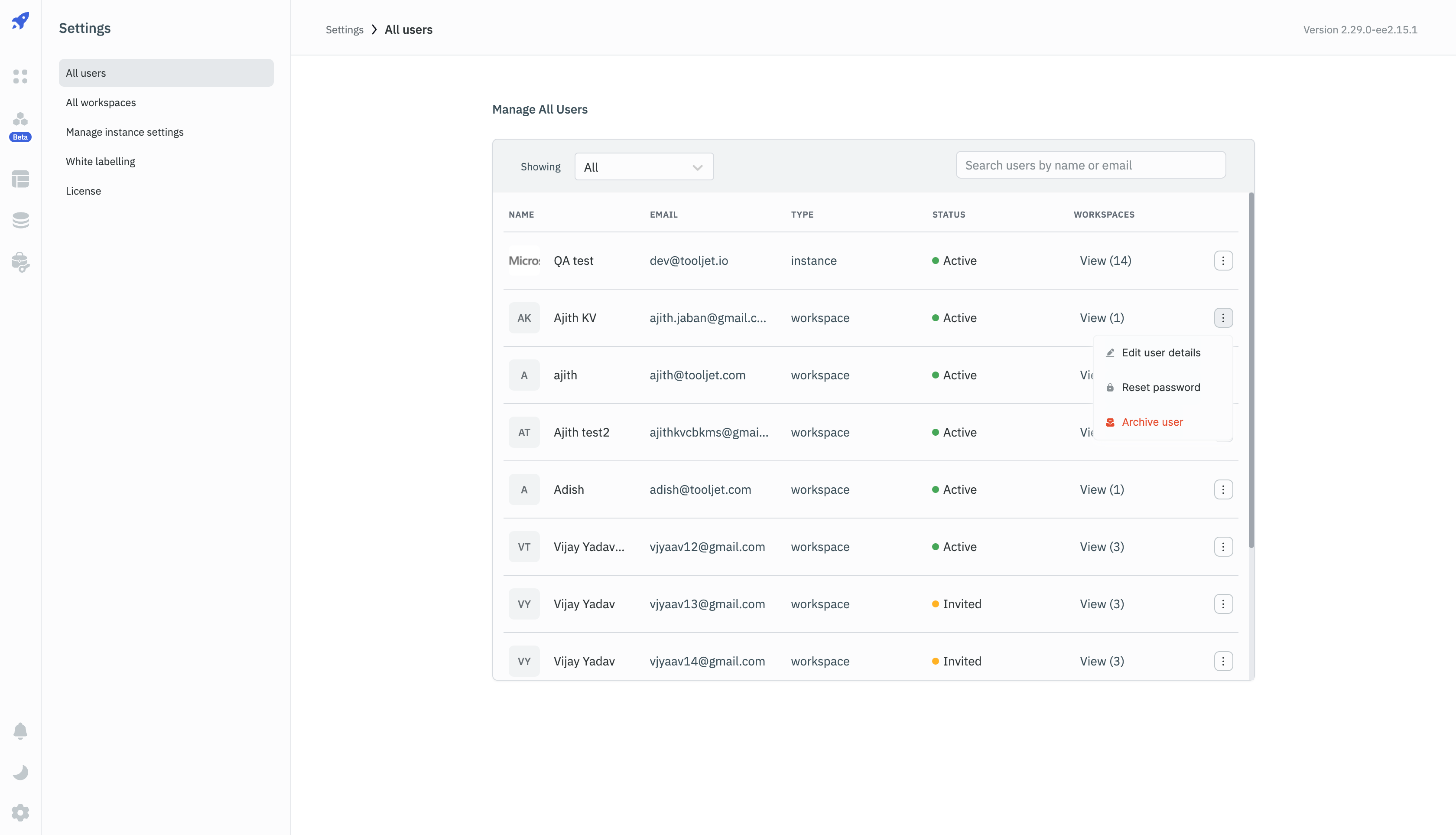Open the ToolJet database table icon
The width and height of the screenshot is (1456, 835).
coord(20,179)
